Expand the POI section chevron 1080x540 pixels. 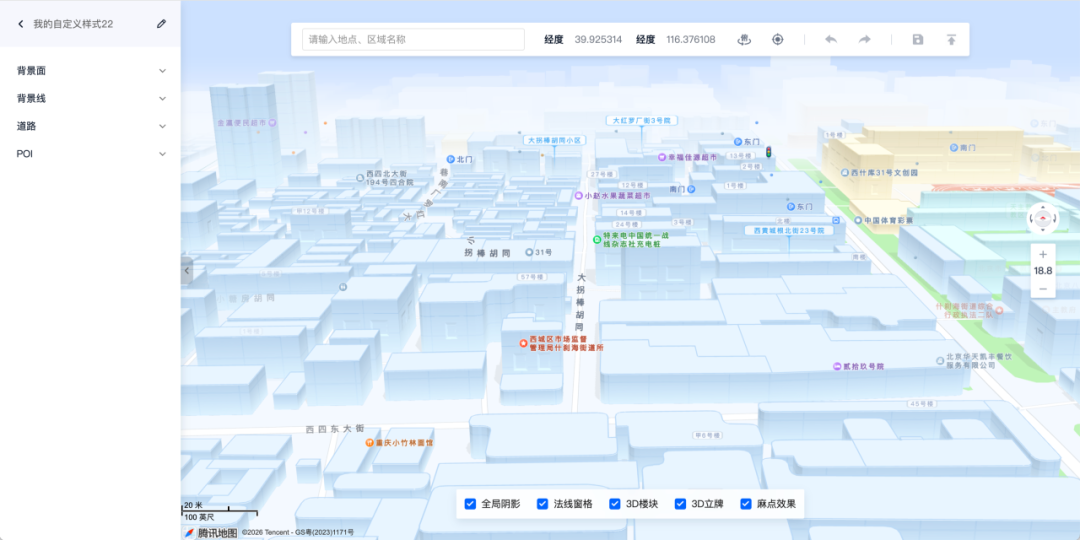[163, 154]
